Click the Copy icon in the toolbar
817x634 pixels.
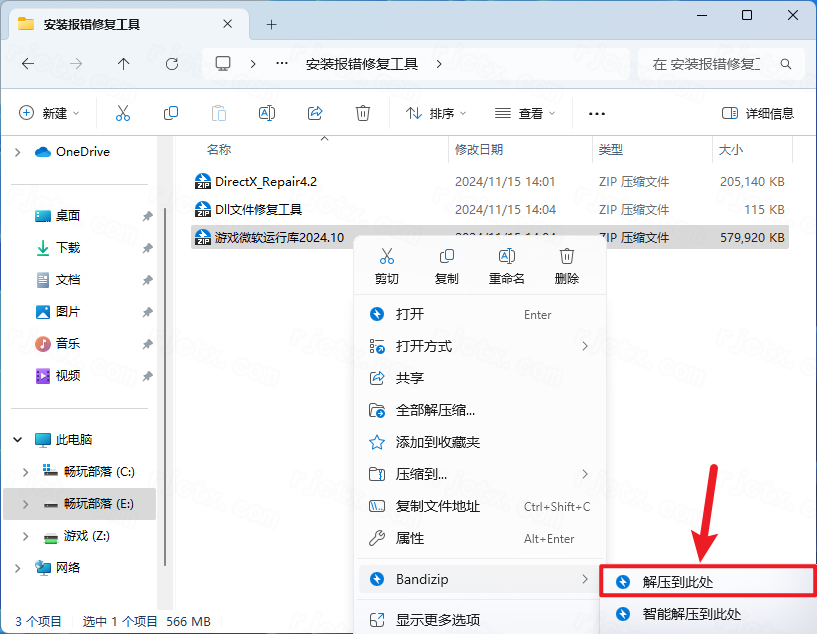point(171,113)
